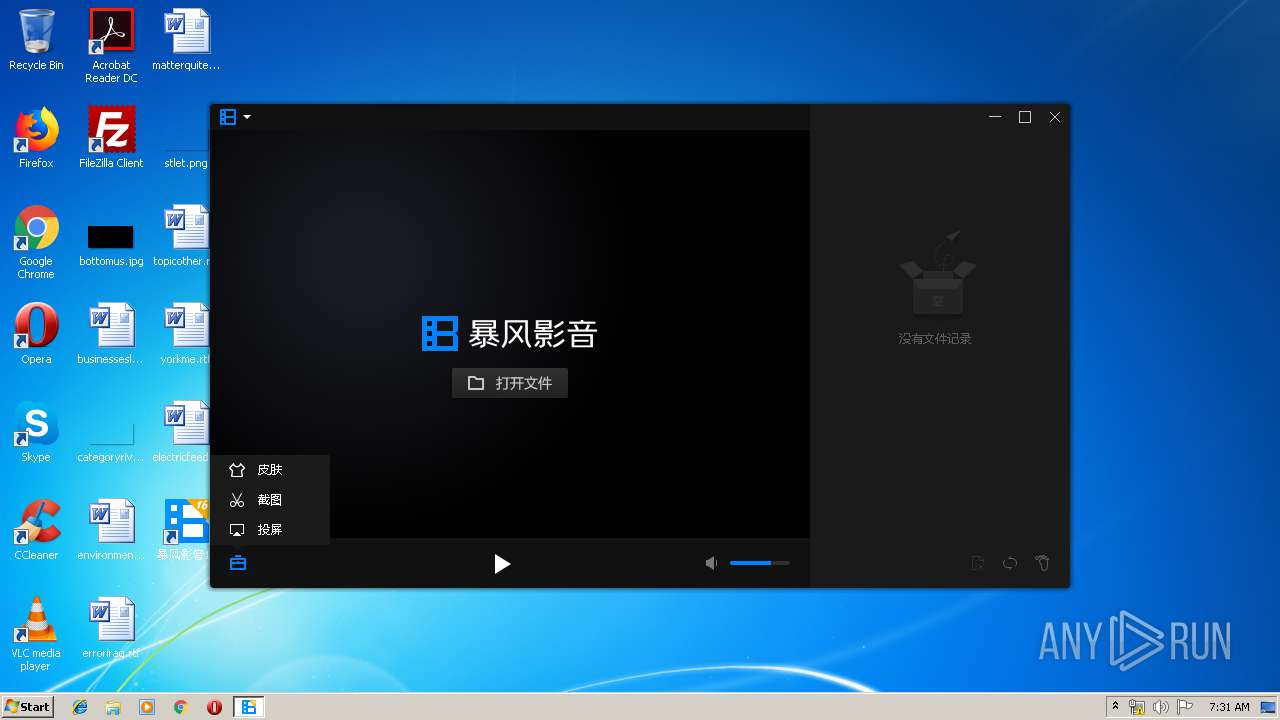This screenshot has height=720, width=1280.
Task: Open FileZilla Client desktop shortcut
Action: 111,138
